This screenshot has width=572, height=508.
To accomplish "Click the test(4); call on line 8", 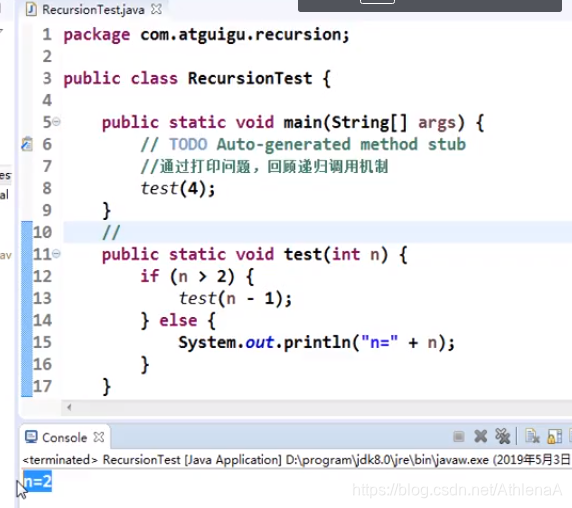I will click(x=178, y=189).
